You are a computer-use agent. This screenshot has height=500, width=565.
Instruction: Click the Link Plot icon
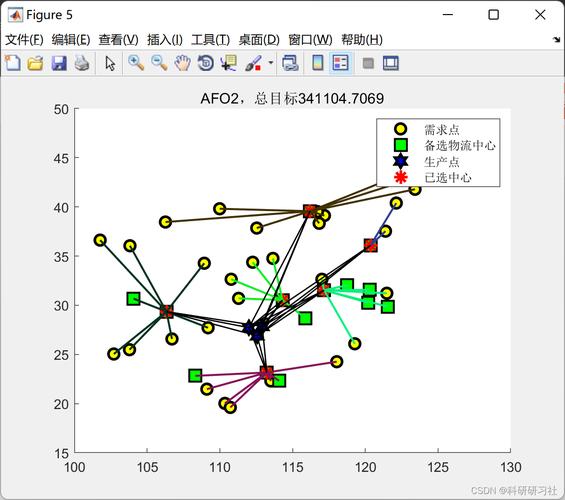pyautogui.click(x=290, y=63)
